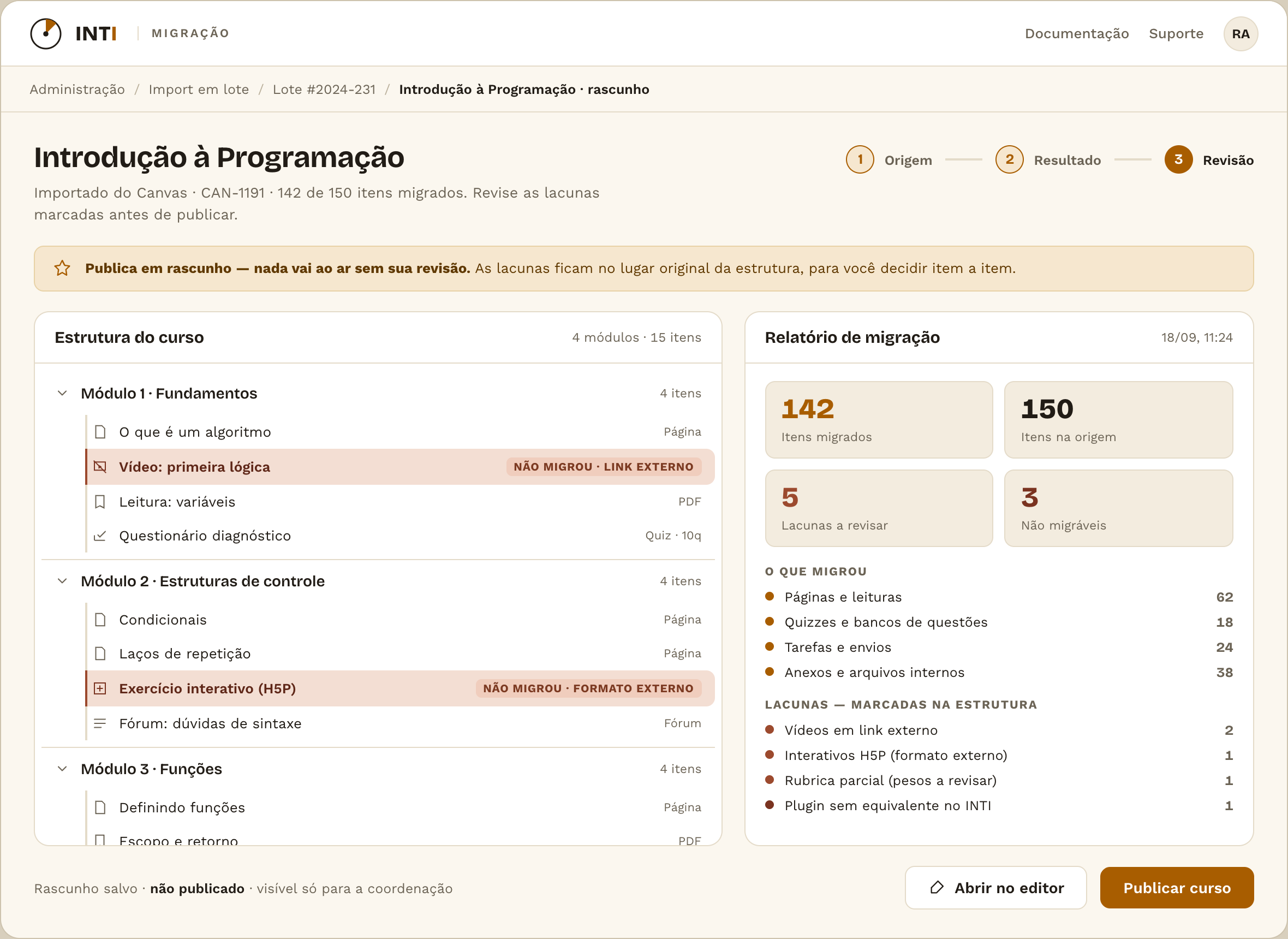Screen dimensions: 1288x939
Task: Click bookmark icon beside Leitura: variáveis
Action: point(100,502)
